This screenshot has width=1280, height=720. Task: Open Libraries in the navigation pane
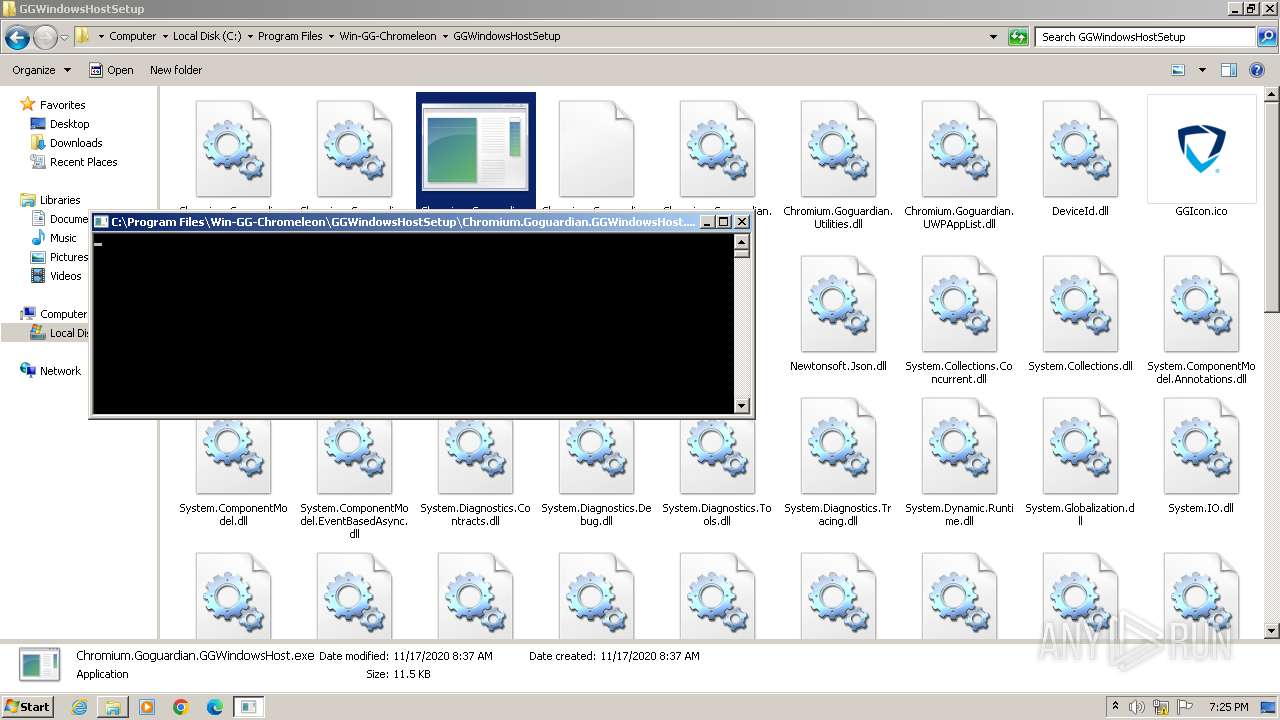point(59,199)
